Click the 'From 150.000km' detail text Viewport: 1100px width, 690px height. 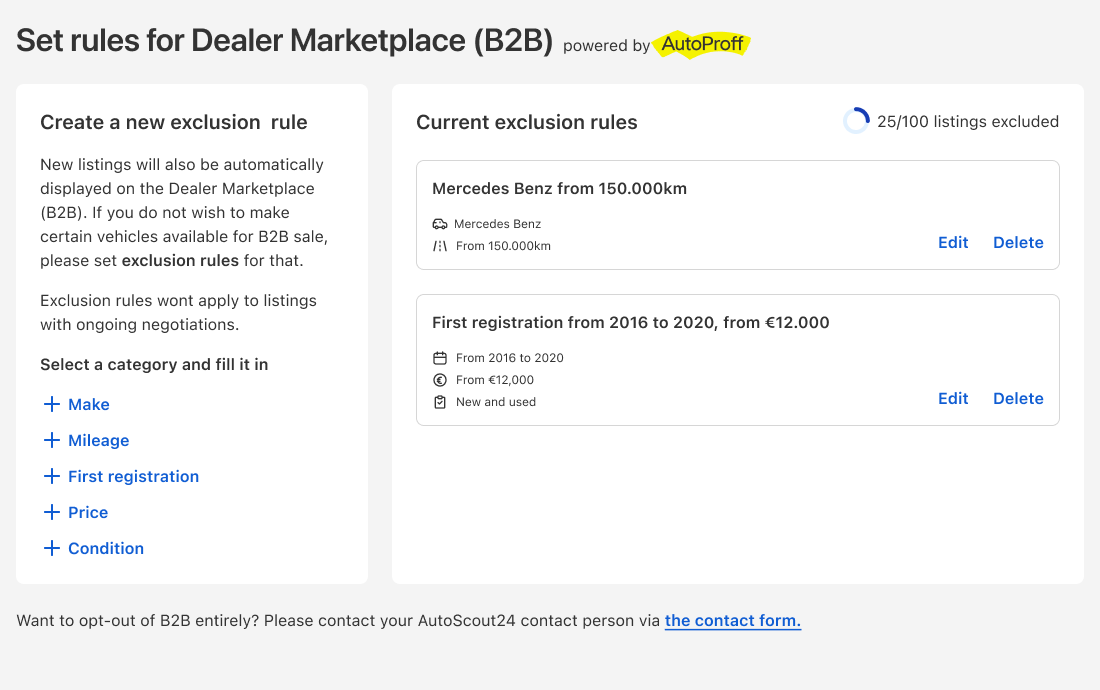click(x=503, y=246)
